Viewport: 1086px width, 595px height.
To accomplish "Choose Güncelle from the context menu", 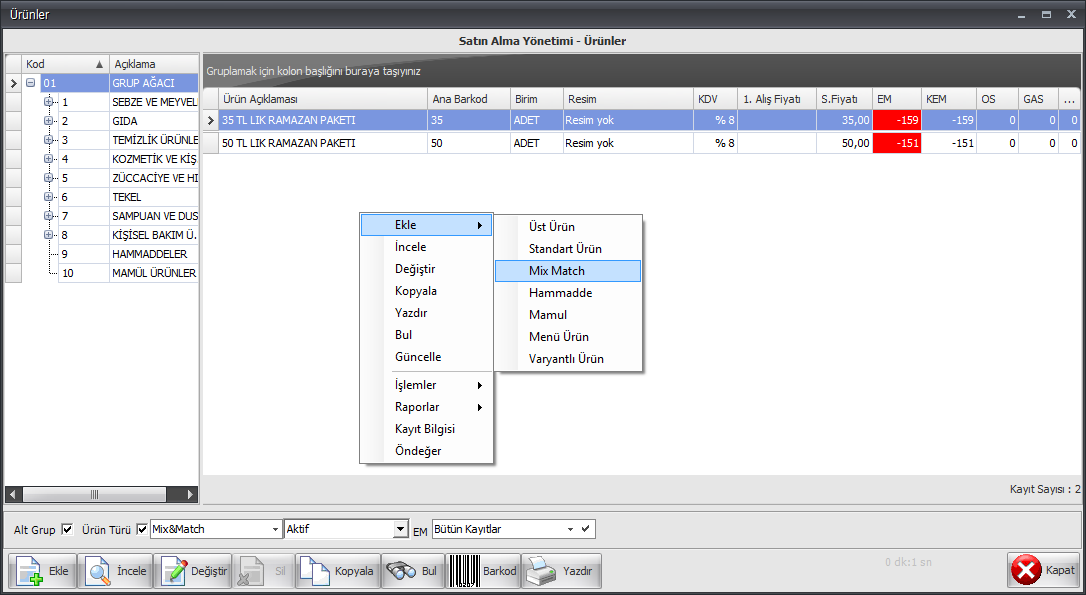I will [x=427, y=357].
